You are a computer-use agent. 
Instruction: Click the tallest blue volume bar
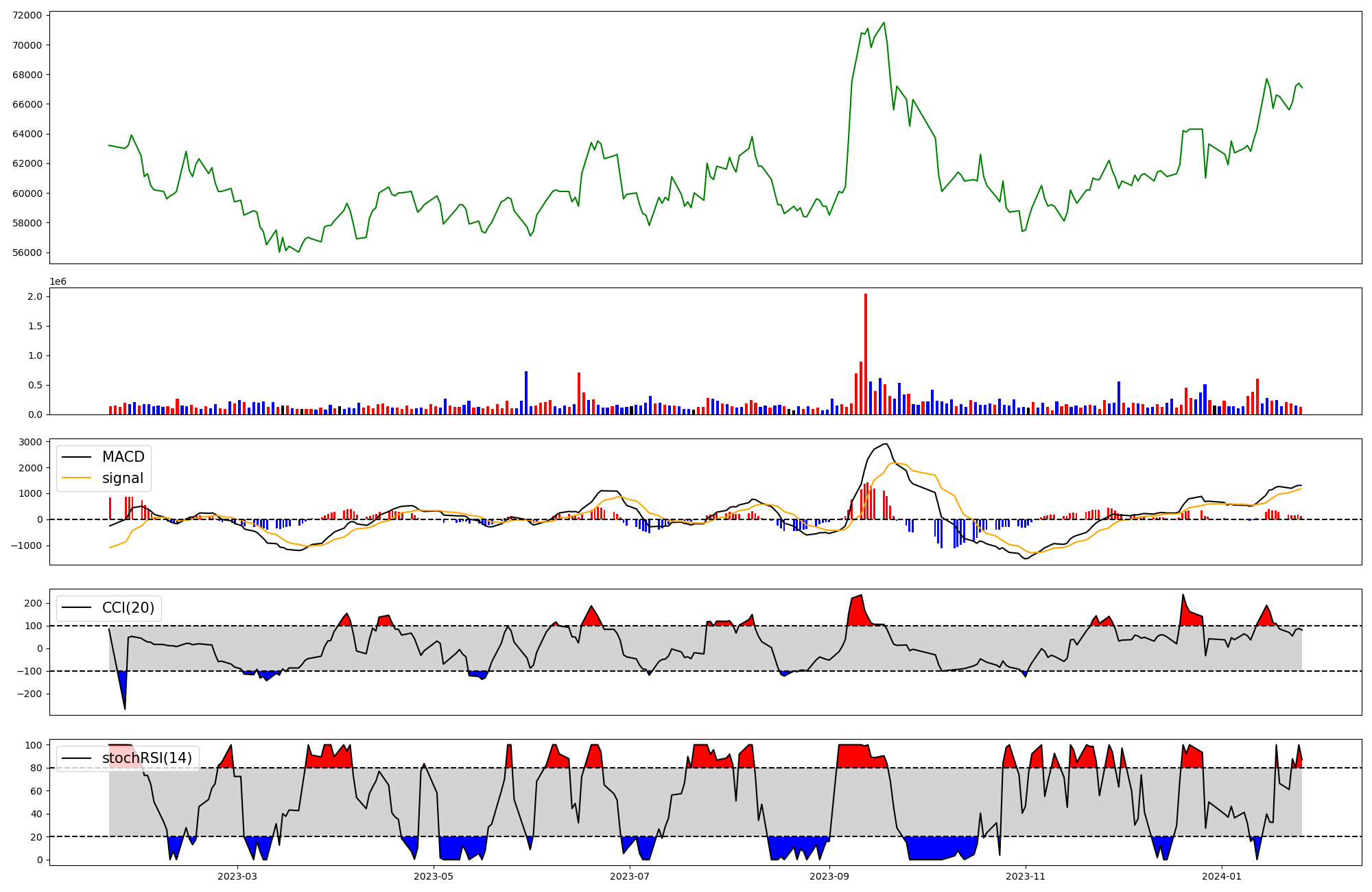[526, 392]
